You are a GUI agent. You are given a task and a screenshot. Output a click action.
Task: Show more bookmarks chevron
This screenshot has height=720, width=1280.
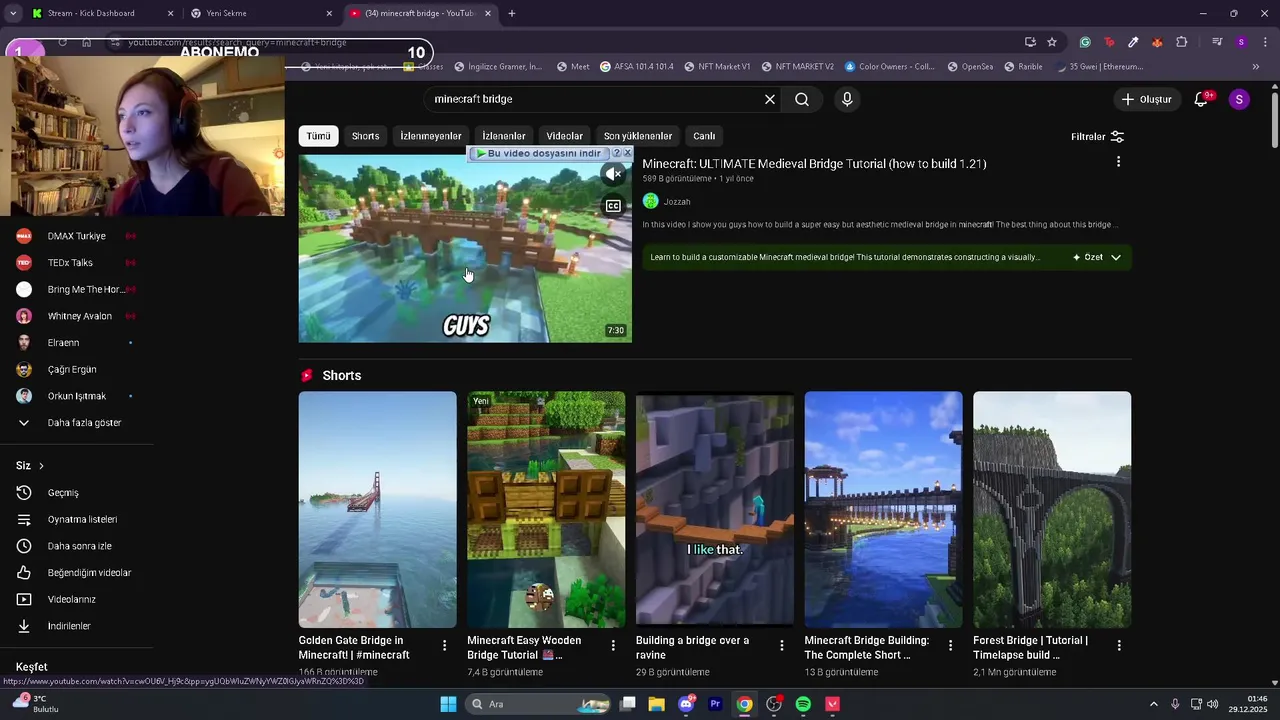pyautogui.click(x=1256, y=67)
